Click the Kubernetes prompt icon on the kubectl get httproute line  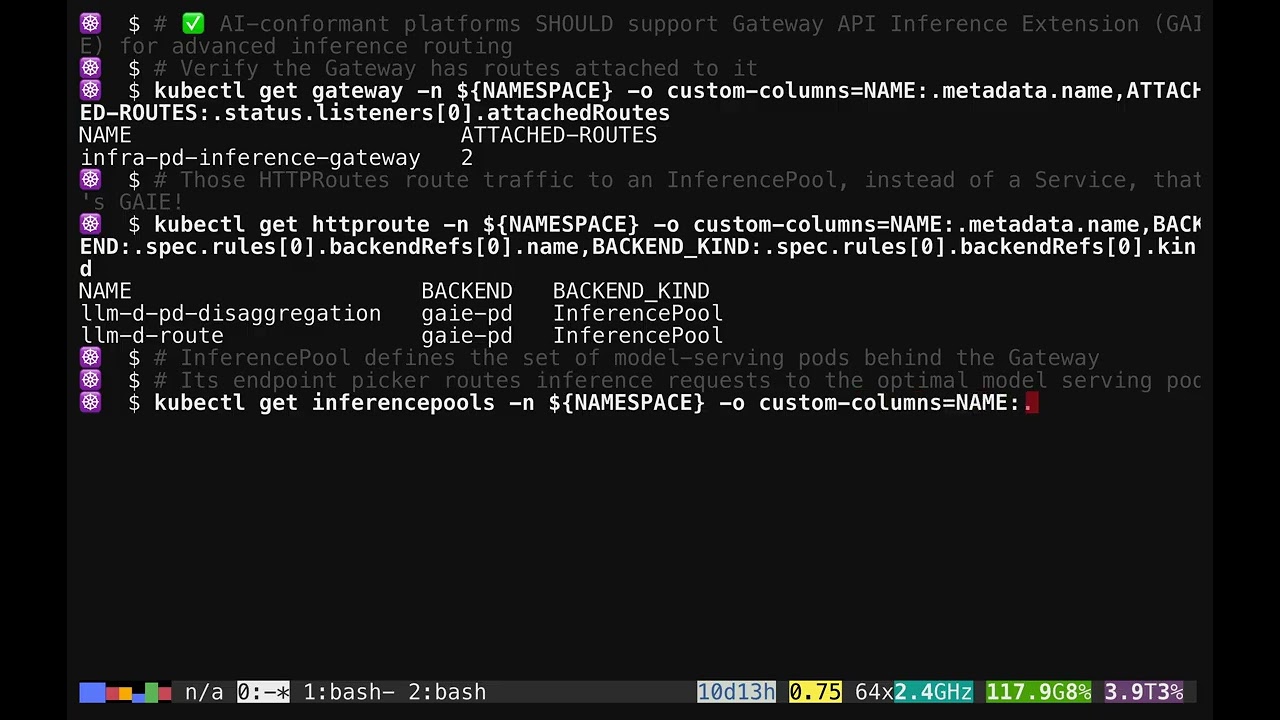tap(90, 224)
